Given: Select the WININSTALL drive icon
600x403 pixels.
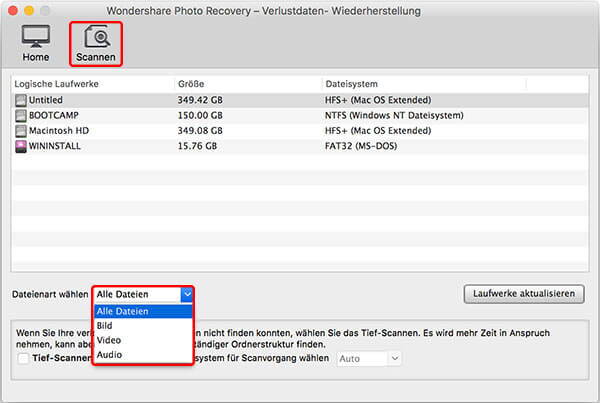Looking at the screenshot, I should 21,146.
